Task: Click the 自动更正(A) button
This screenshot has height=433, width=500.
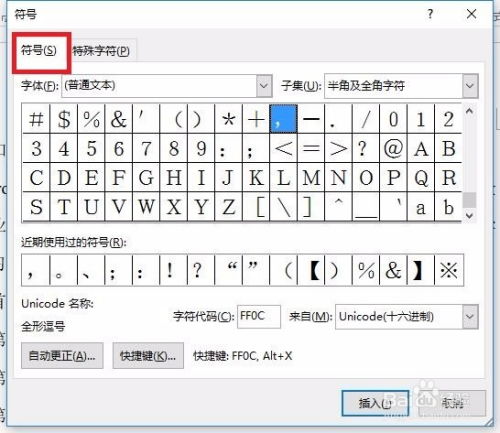Action: pyautogui.click(x=62, y=356)
